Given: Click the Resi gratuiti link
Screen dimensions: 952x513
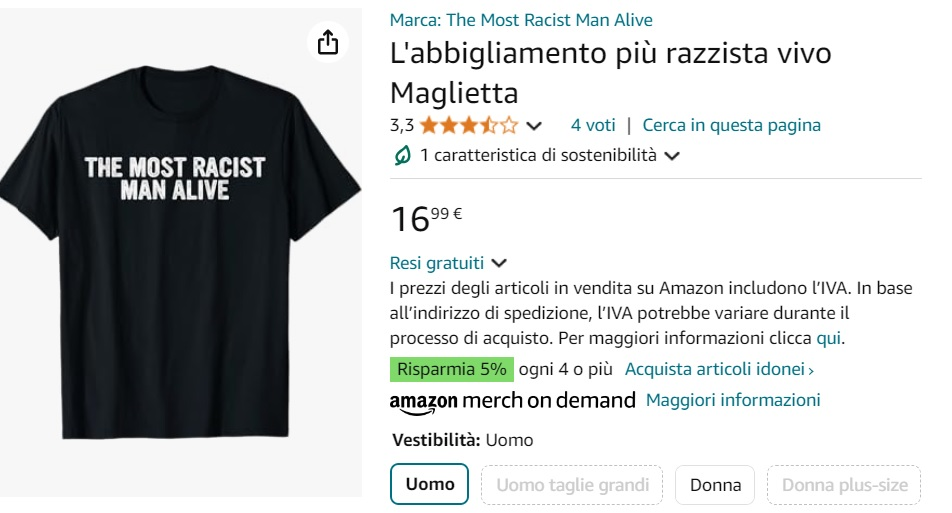Looking at the screenshot, I should point(437,263).
